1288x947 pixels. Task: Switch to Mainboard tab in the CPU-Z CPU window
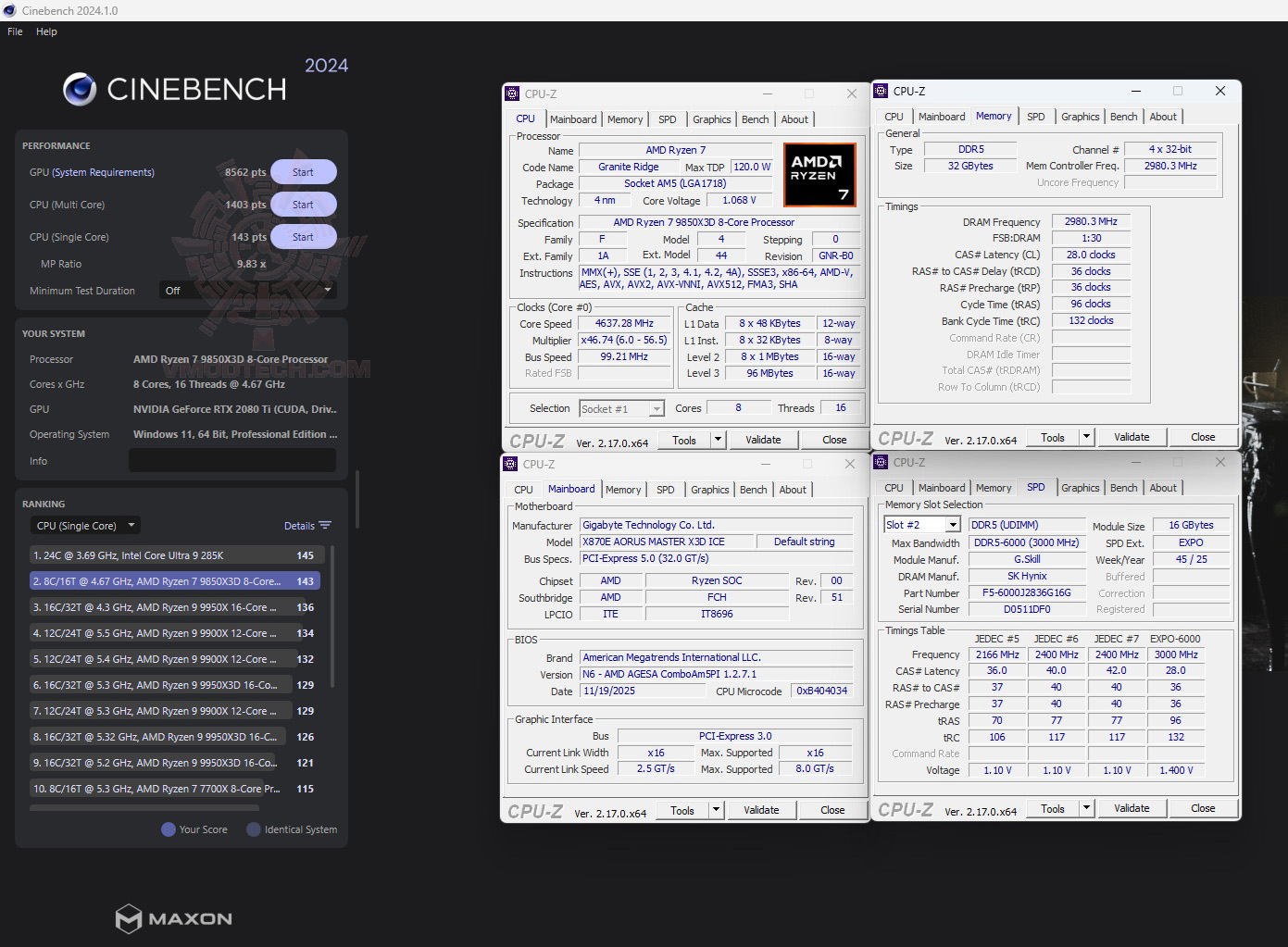point(573,119)
